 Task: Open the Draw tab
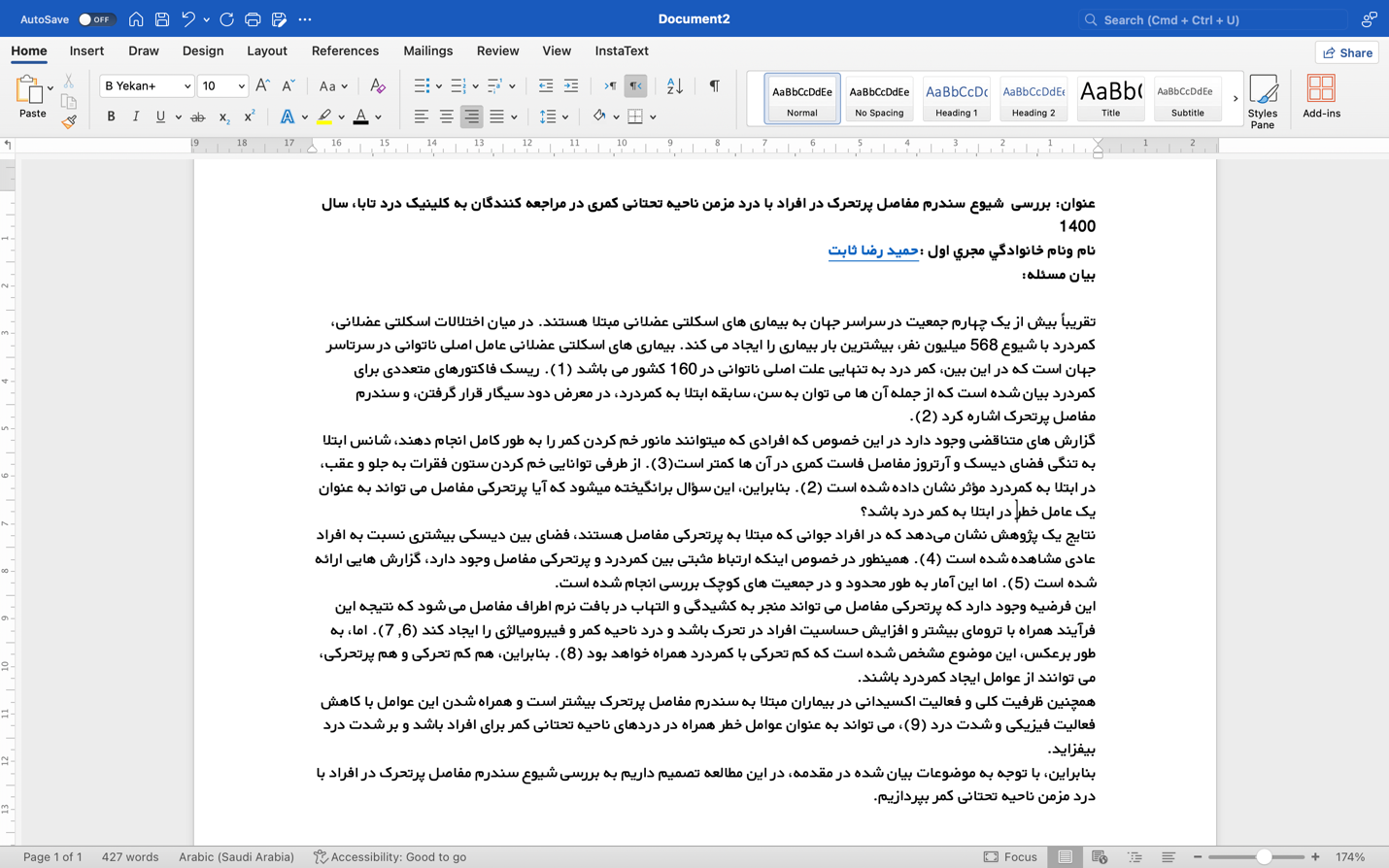point(144,51)
